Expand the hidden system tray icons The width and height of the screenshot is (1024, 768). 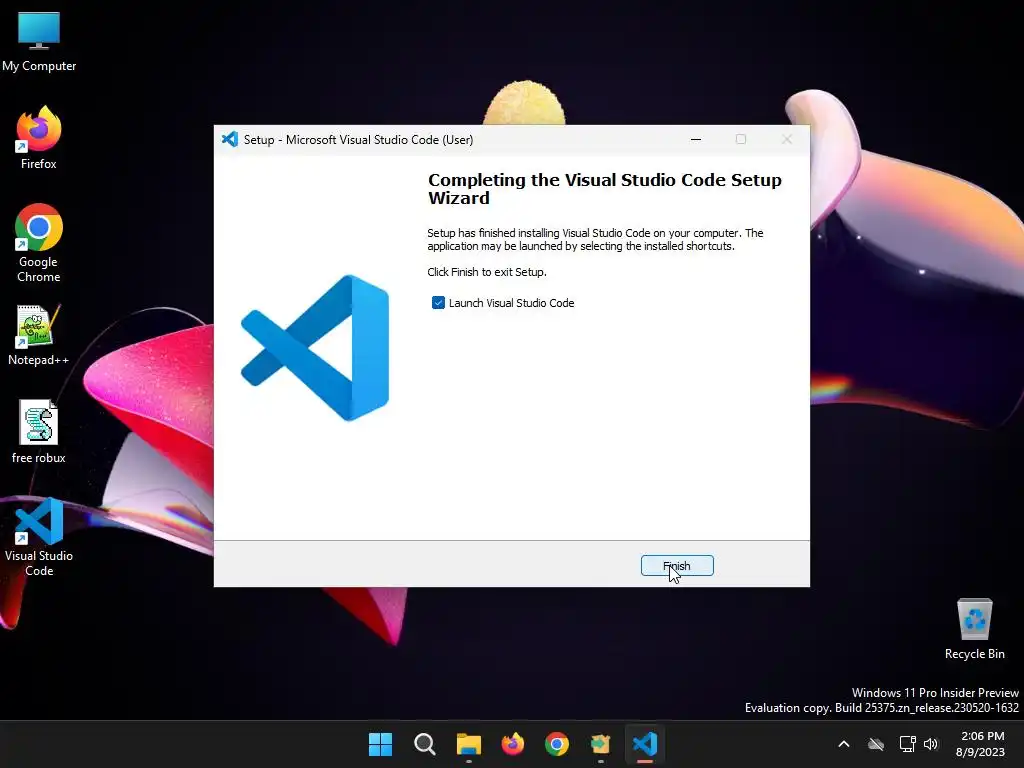click(844, 744)
